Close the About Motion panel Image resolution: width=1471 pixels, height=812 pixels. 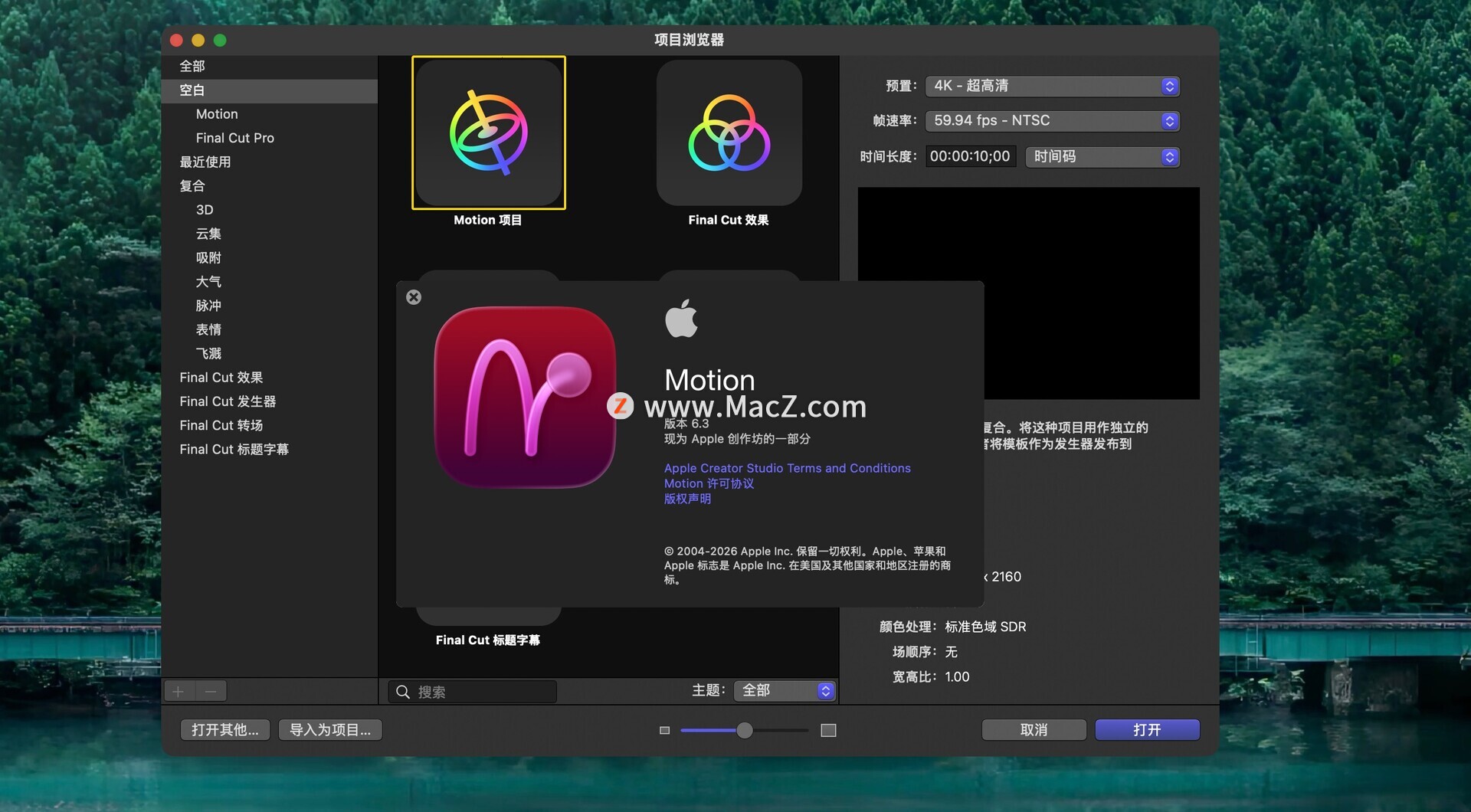[x=414, y=297]
